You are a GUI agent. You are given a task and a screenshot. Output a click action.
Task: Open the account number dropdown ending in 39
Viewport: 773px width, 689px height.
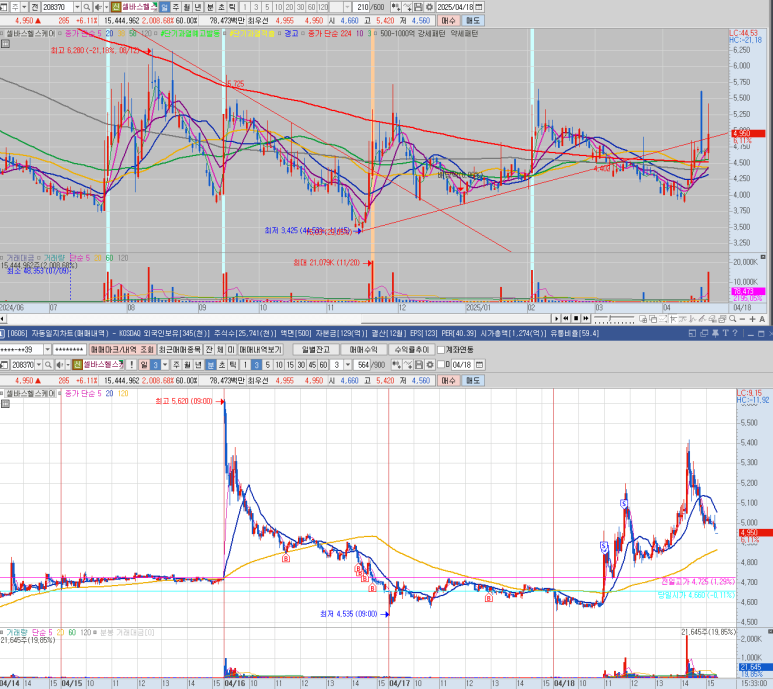(x=47, y=350)
